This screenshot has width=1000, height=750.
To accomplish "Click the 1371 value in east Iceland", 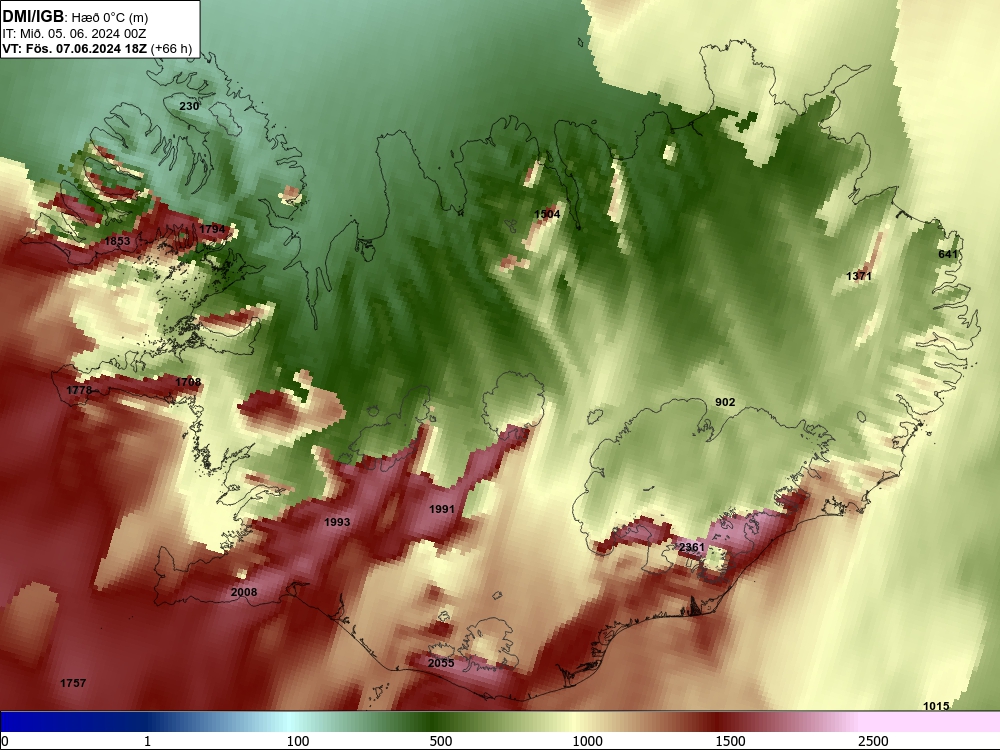I will [858, 276].
